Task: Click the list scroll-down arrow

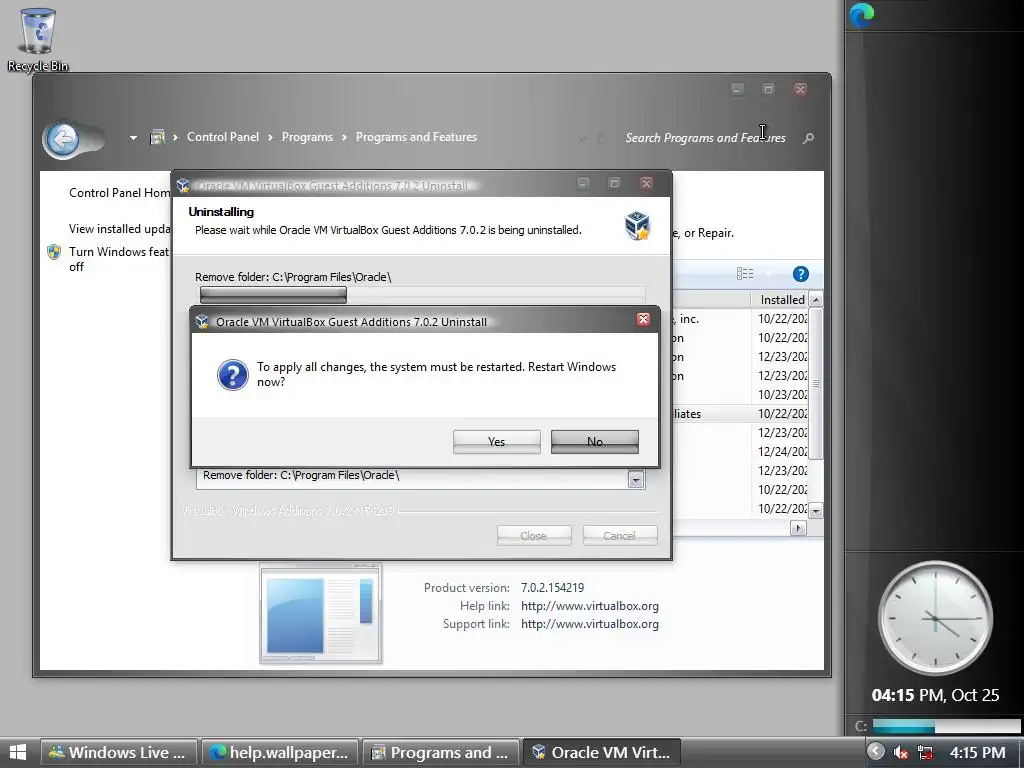Action: tap(816, 511)
